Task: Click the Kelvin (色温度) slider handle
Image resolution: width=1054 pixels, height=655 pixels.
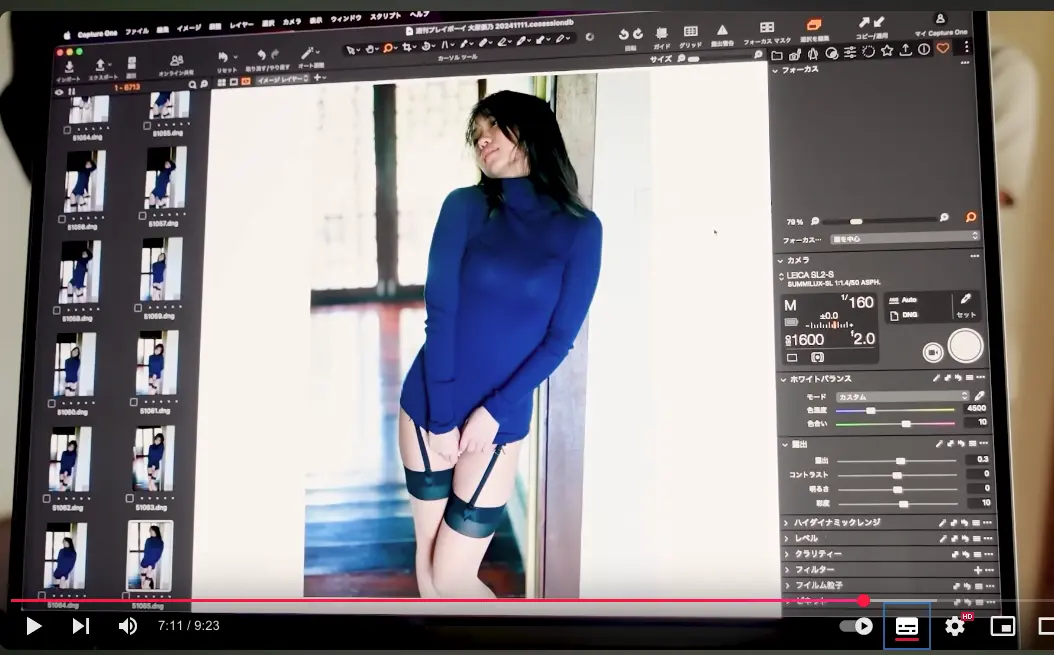Action: (870, 410)
